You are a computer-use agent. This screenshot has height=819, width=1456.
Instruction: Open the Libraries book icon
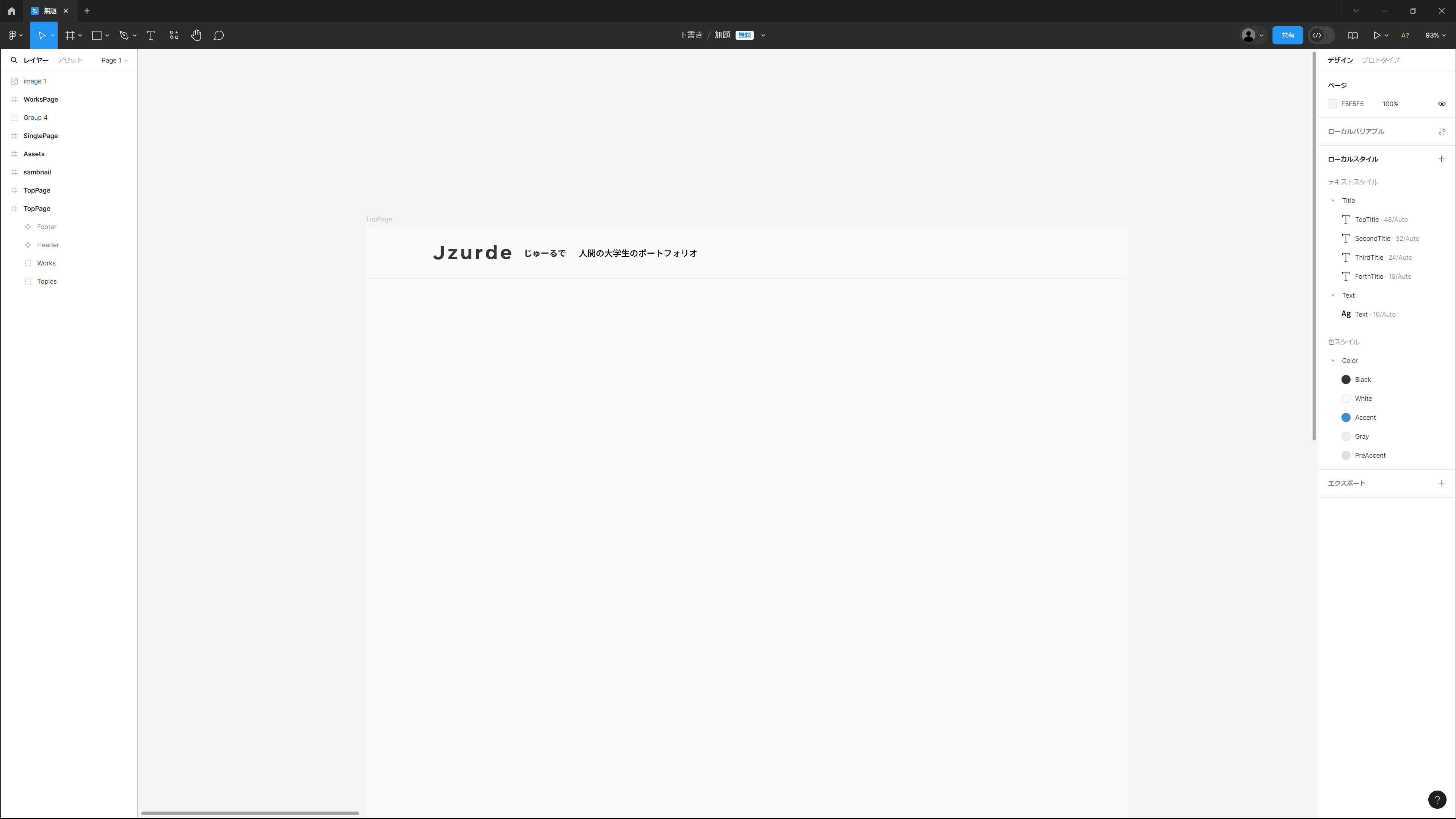pyautogui.click(x=1352, y=35)
